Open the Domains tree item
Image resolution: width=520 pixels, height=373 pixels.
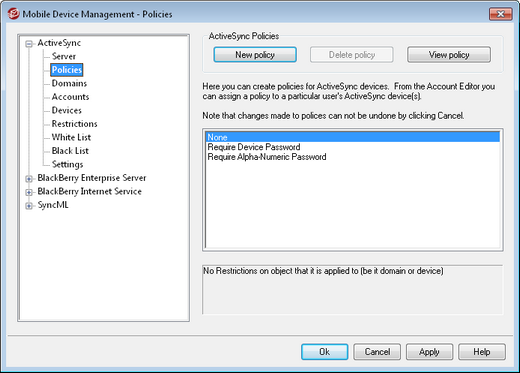pos(69,83)
